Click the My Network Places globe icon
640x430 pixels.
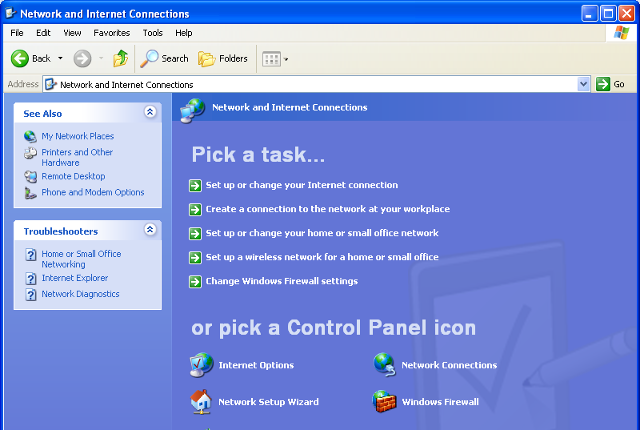[30, 136]
